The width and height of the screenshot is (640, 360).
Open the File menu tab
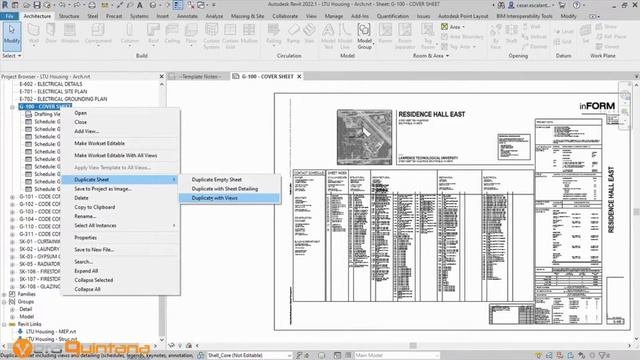pyautogui.click(x=9, y=16)
